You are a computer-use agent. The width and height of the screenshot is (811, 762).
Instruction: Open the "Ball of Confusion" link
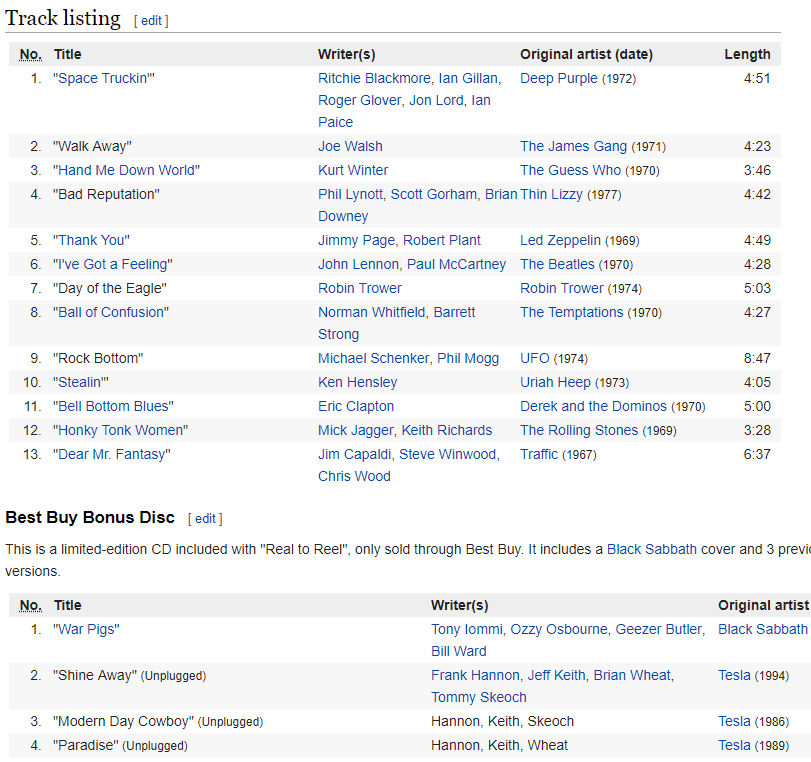[111, 312]
